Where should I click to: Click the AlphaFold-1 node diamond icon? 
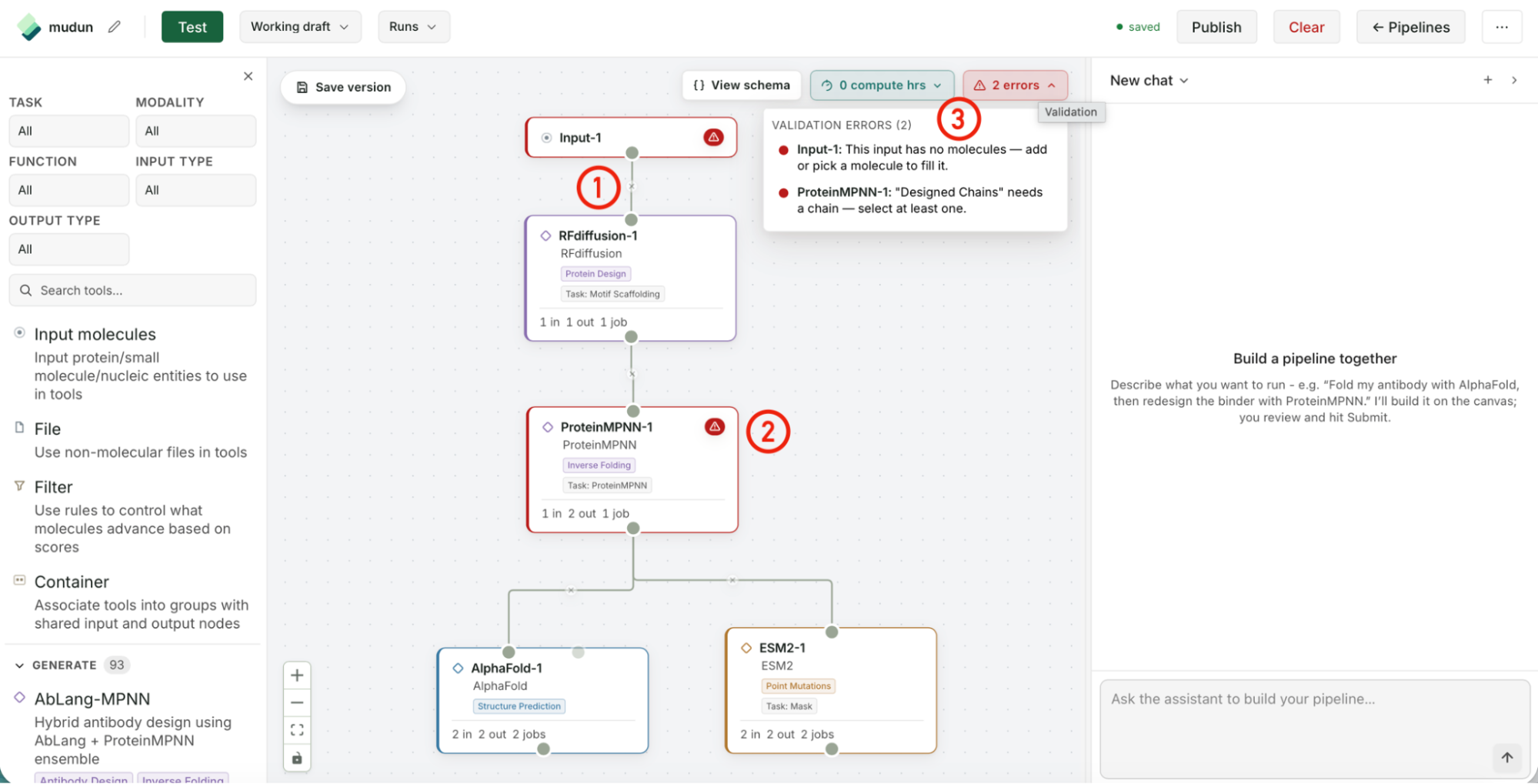tap(458, 668)
